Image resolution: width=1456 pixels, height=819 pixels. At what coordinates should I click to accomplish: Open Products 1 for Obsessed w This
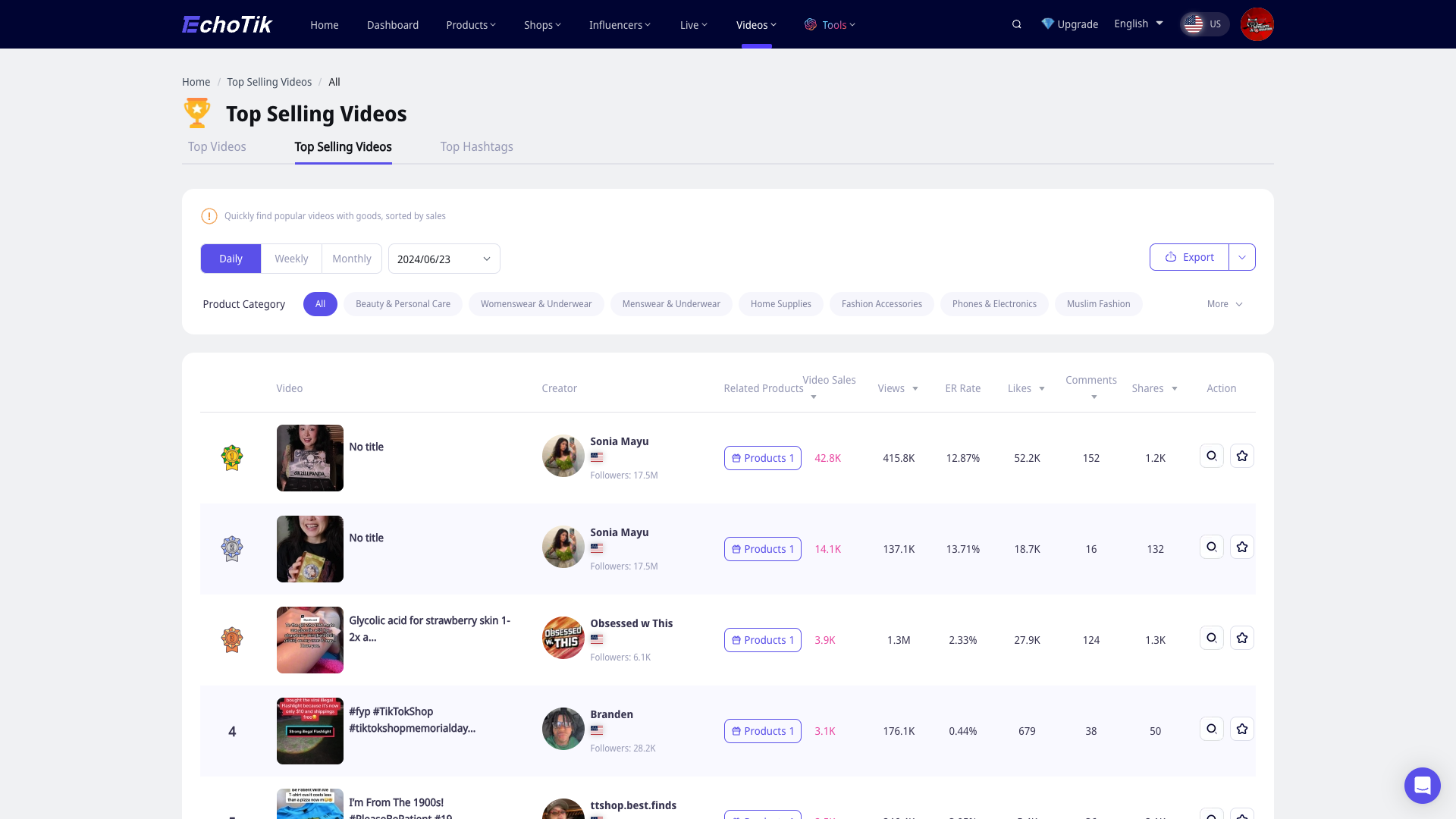click(762, 639)
